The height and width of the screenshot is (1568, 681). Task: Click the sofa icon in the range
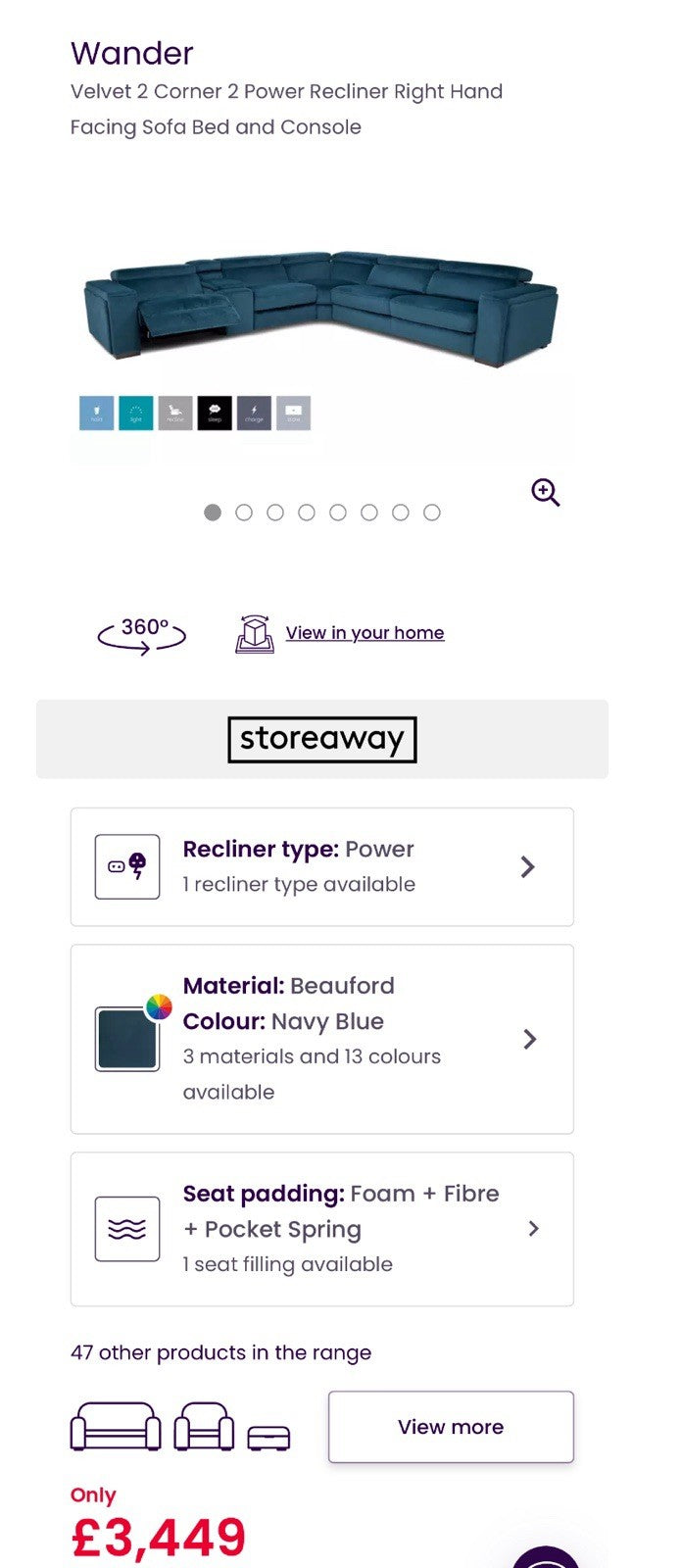[x=116, y=1427]
